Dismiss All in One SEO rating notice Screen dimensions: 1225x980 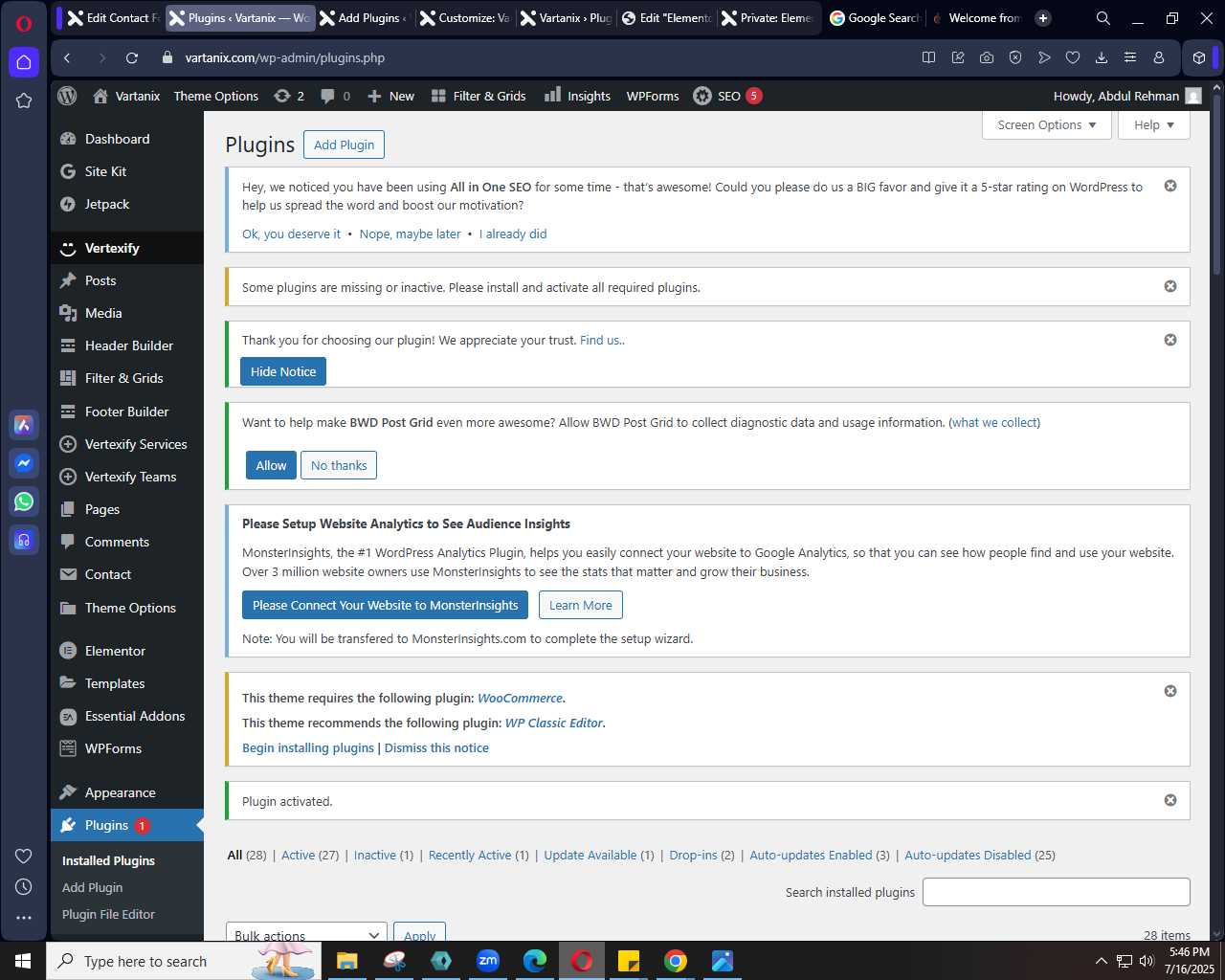(1170, 186)
